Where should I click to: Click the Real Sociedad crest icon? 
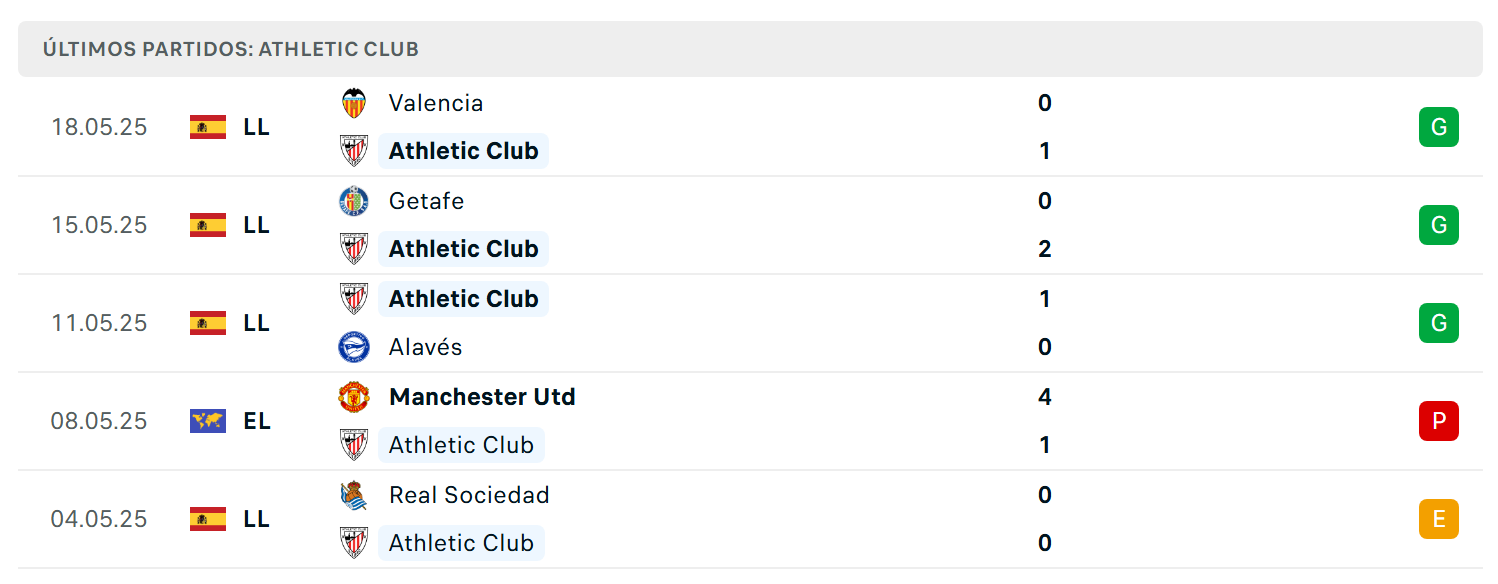coord(354,495)
